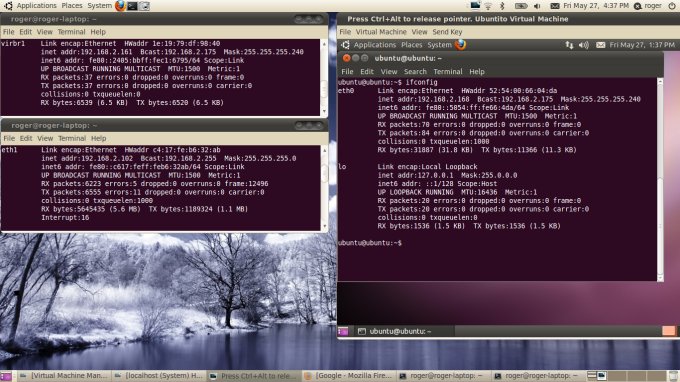The height and width of the screenshot is (382, 680).
Task: Open the mail envelope indicator in host panel
Action: coord(555,6)
